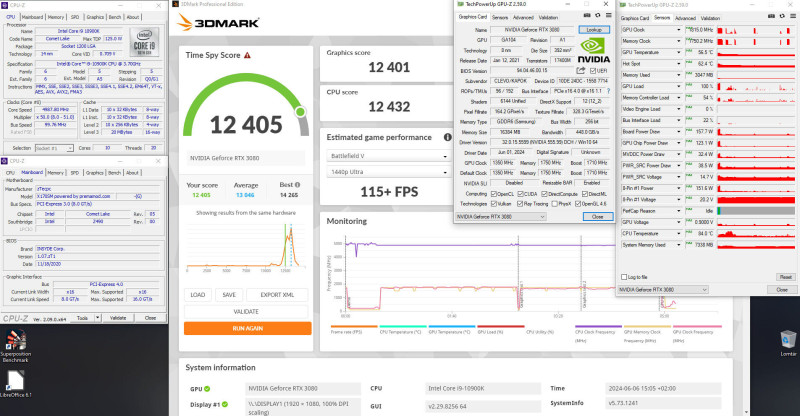The image size is (800, 416).
Task: Click the green verified icon beside GPU label
Action: coord(207,388)
